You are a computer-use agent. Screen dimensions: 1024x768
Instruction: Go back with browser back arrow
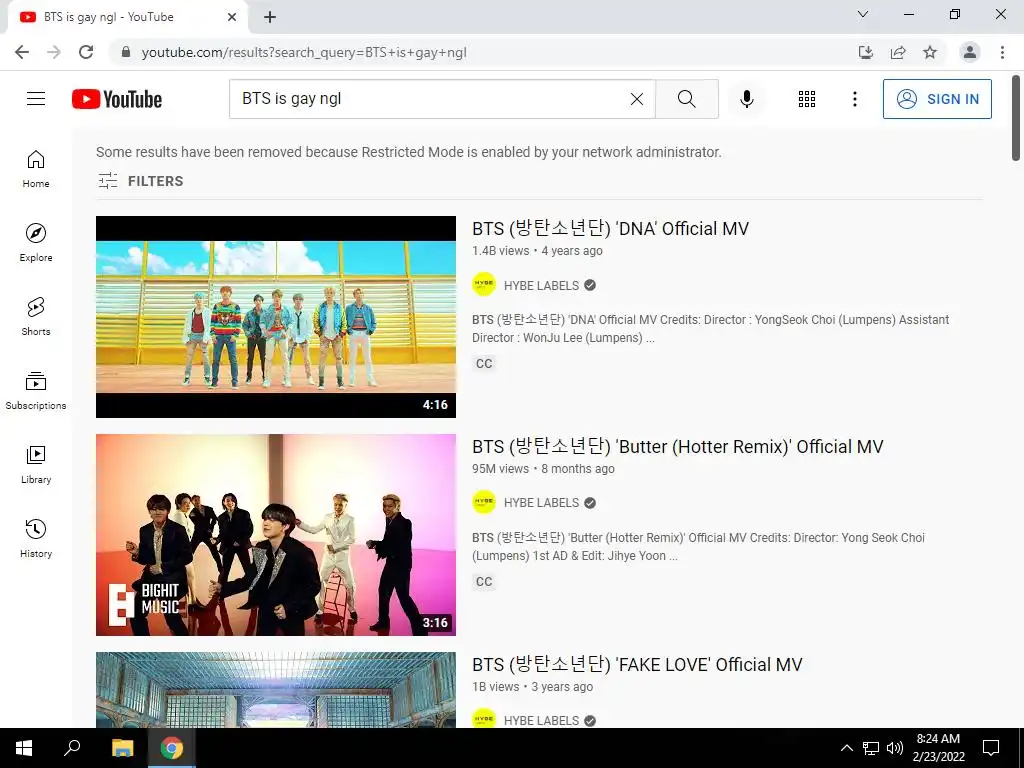point(22,52)
